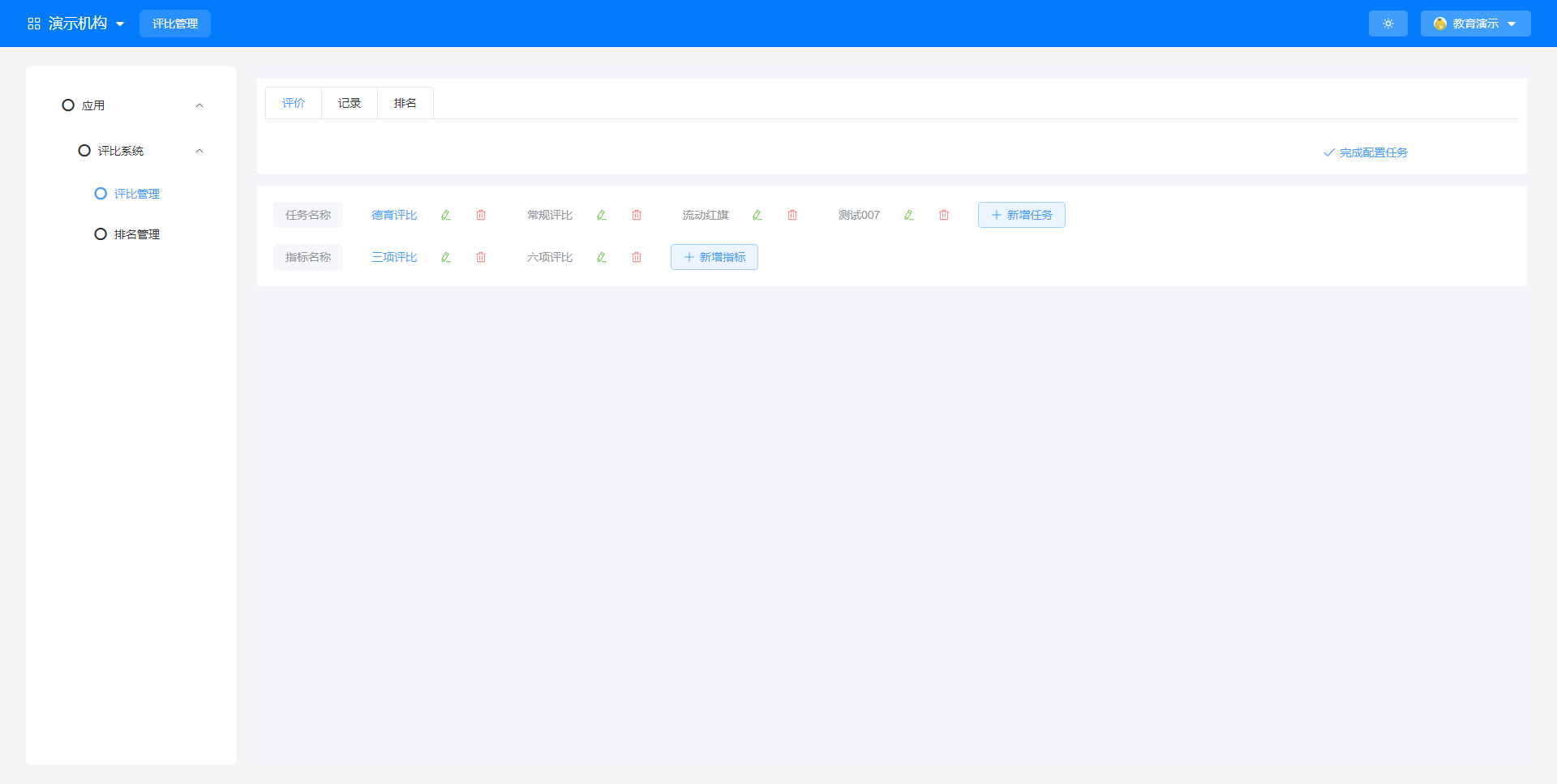Click the 新增指标 button
The image size is (1557, 784).
pos(714,257)
